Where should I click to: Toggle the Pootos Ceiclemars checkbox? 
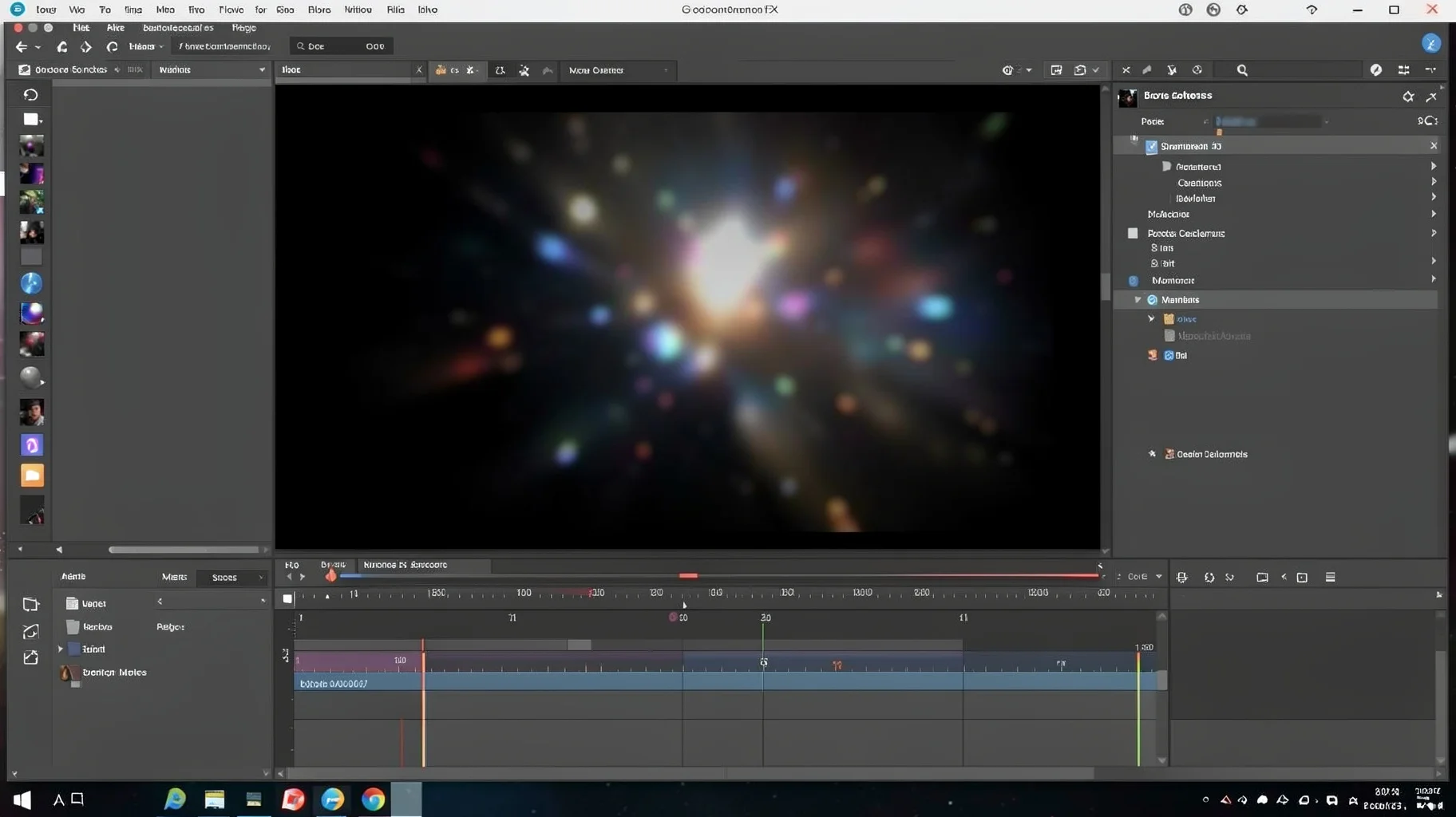point(1133,233)
